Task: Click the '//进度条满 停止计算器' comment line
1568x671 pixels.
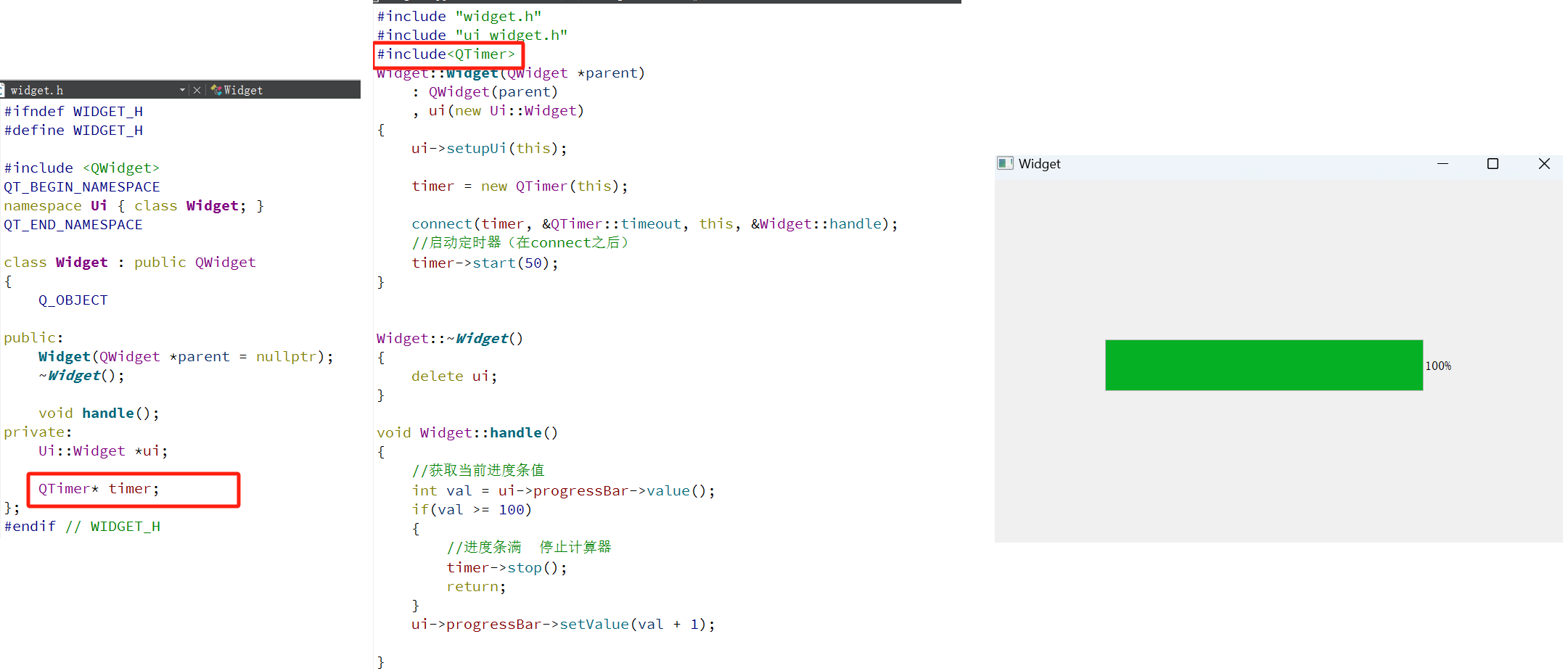Action: point(529,547)
